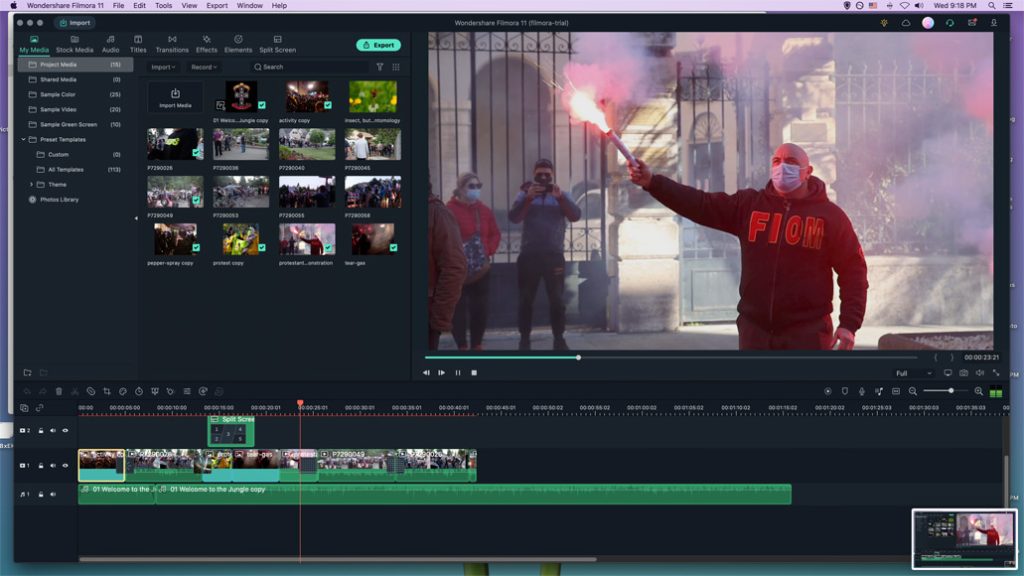
Task: Open the Record dropdown menu
Action: point(203,67)
